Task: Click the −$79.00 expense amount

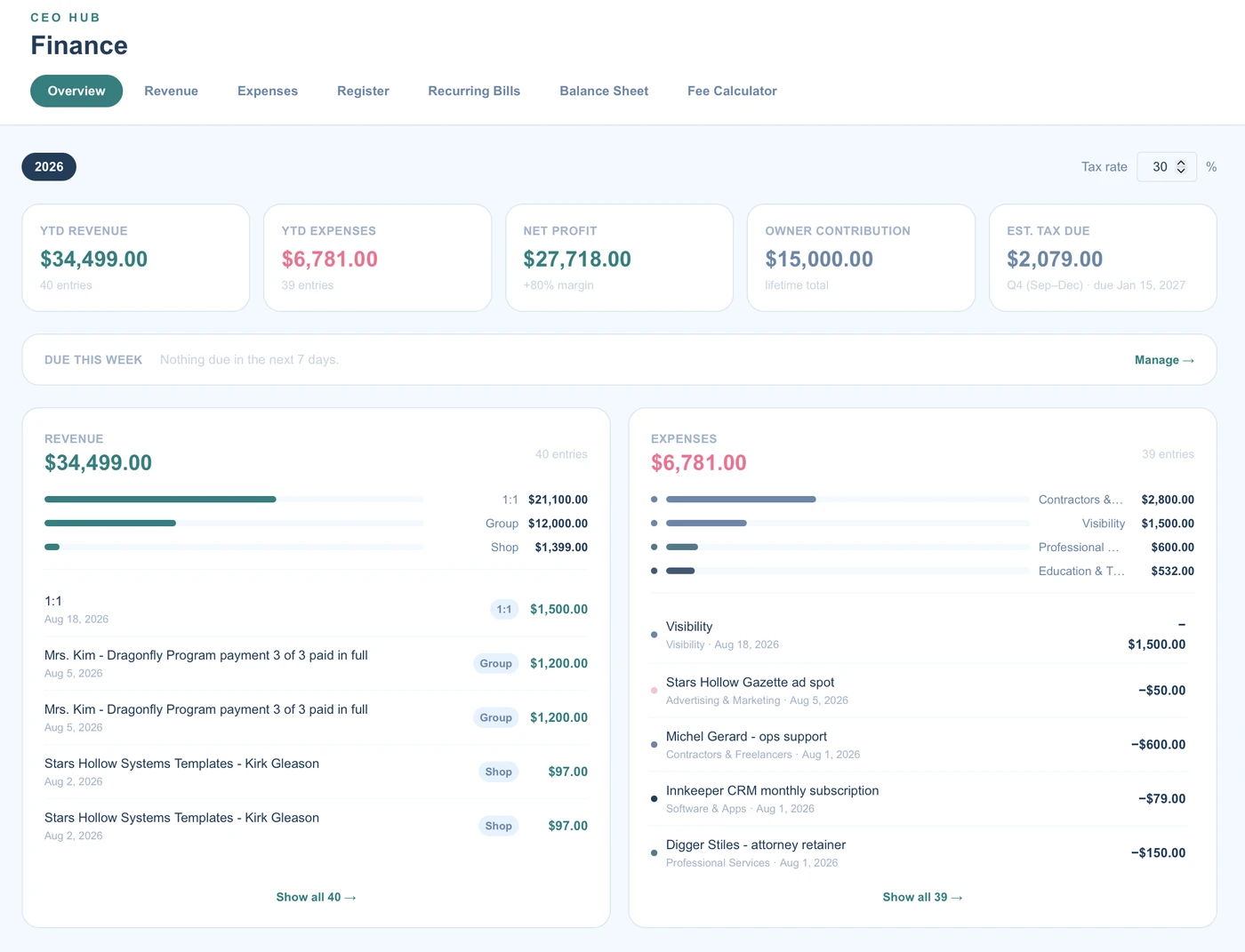Action: tap(1161, 799)
